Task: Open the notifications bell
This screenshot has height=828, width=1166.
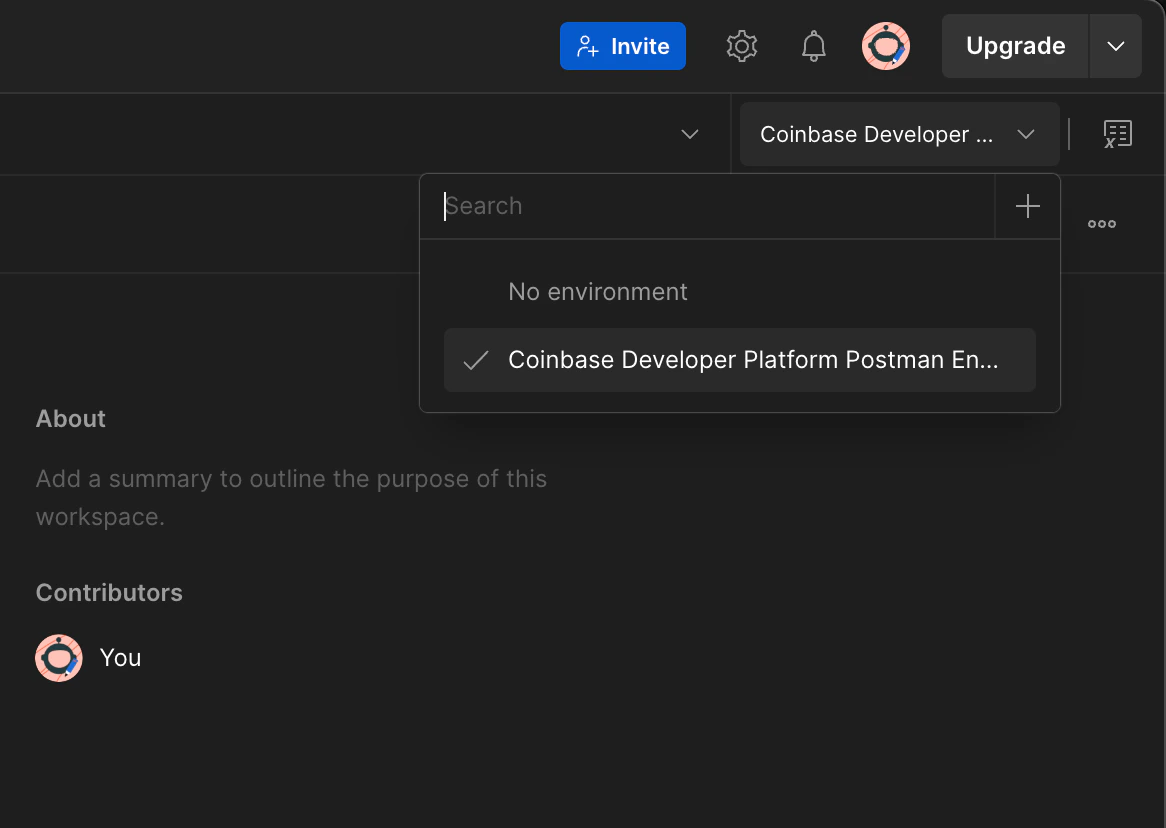Action: [814, 46]
